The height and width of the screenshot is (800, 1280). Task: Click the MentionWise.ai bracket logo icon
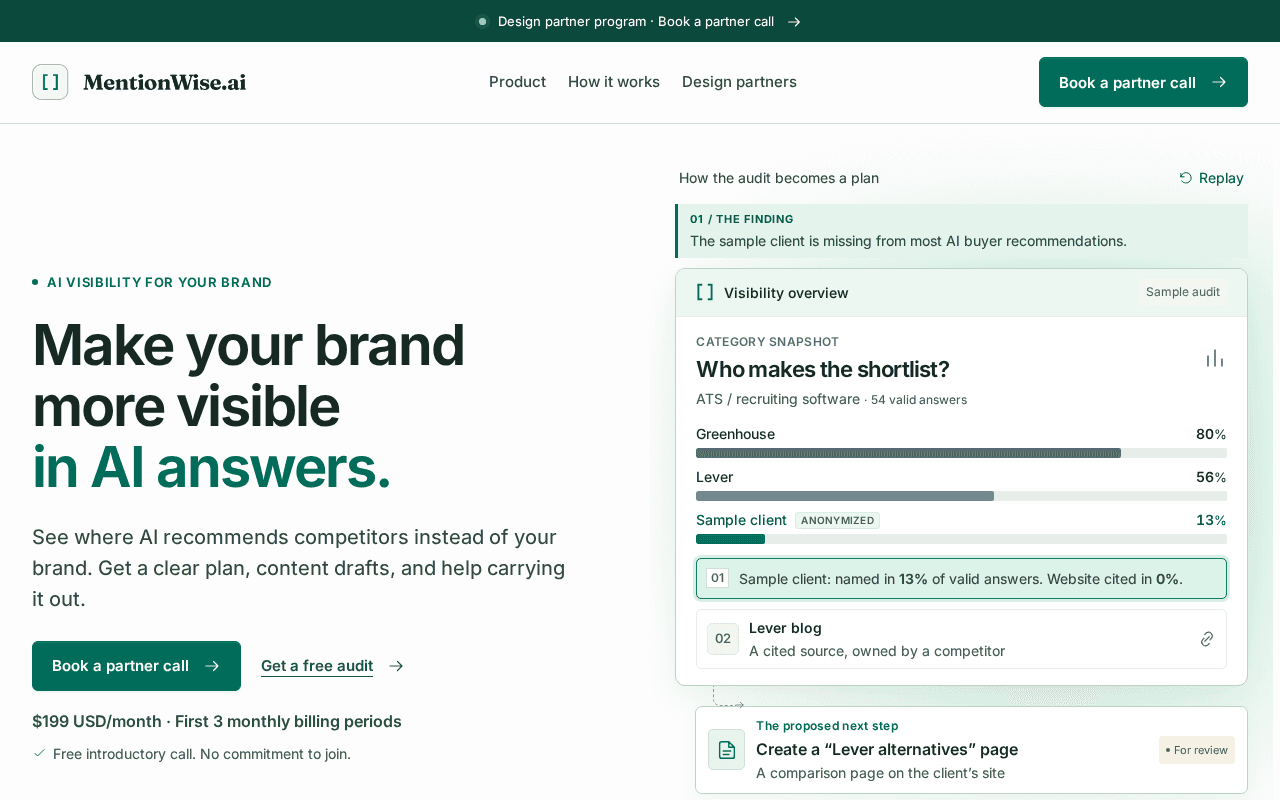point(50,82)
